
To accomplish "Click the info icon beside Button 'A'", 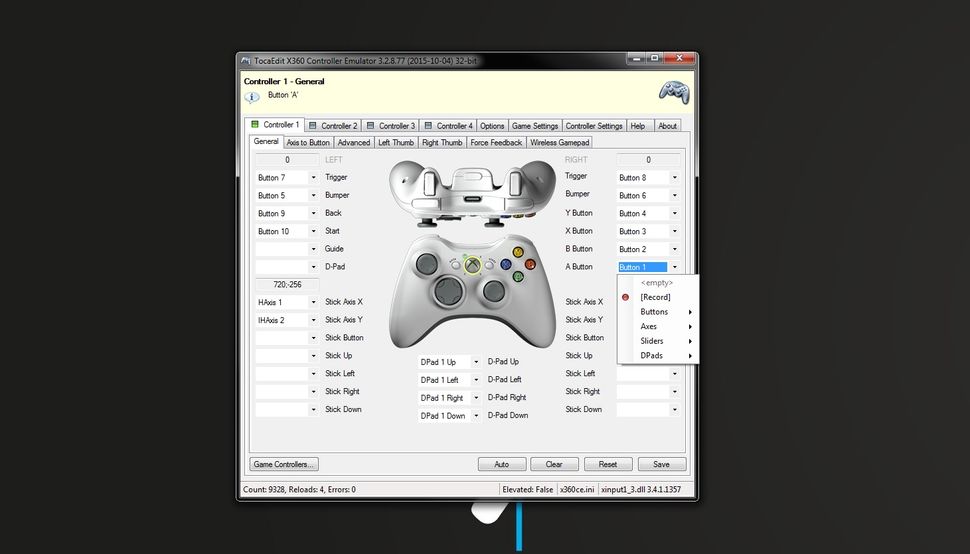I will (252, 97).
